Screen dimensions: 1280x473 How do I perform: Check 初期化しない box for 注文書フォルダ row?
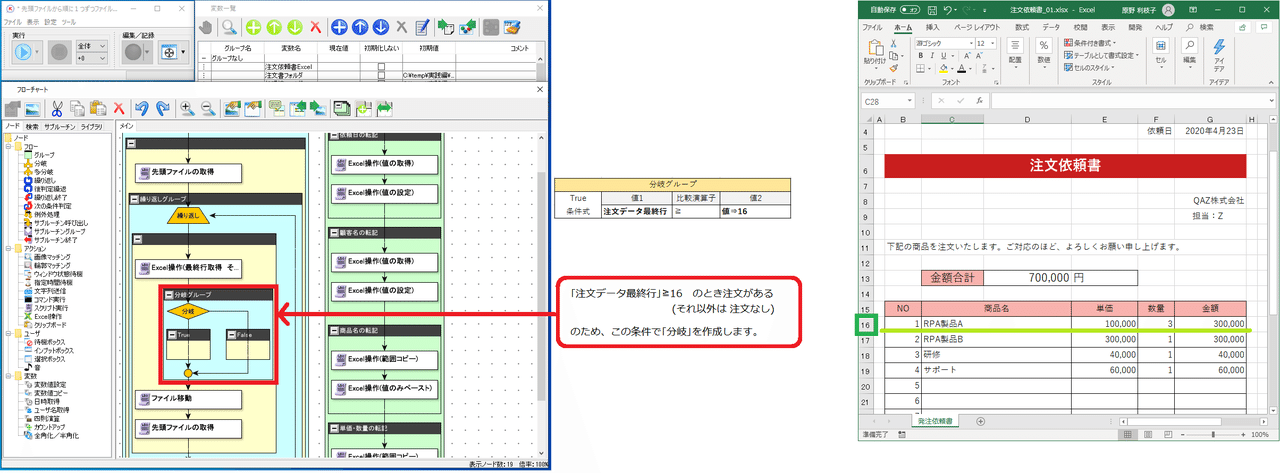click(381, 75)
